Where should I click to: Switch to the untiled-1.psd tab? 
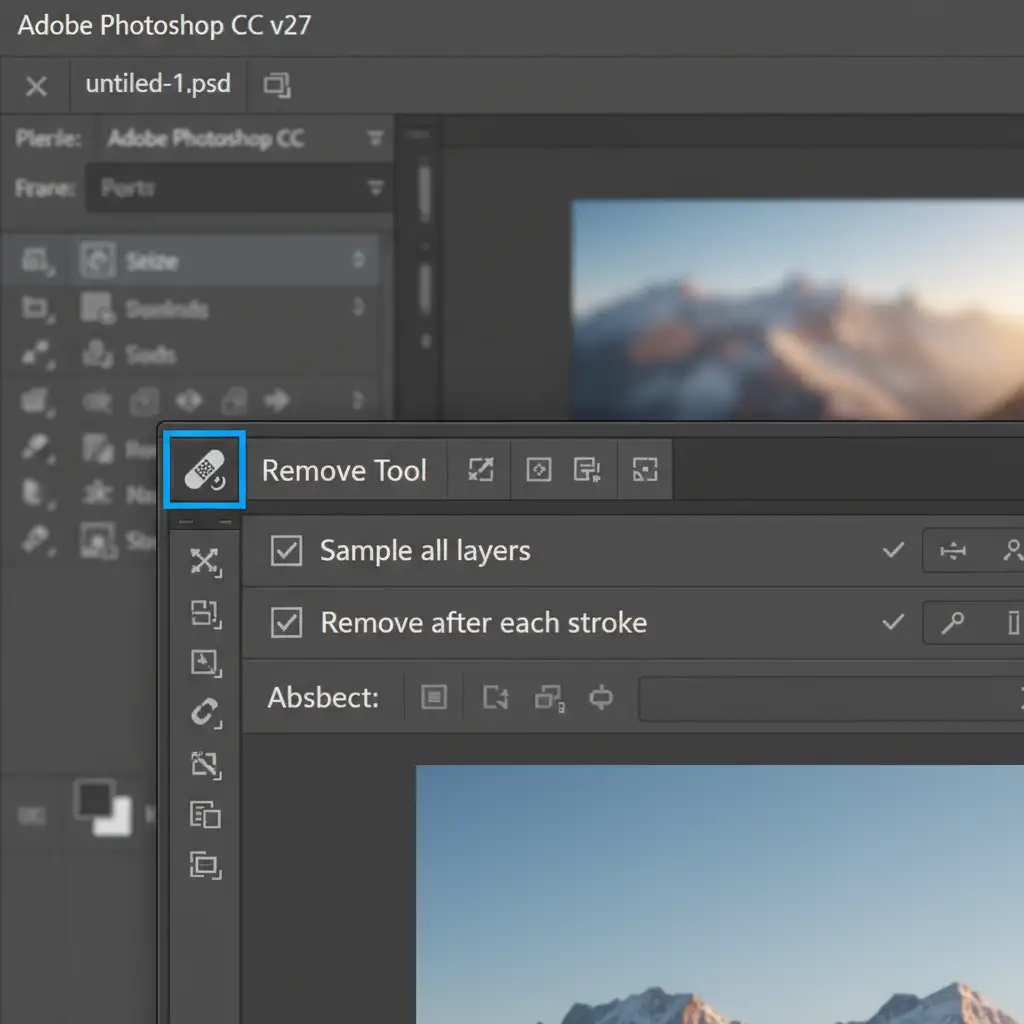pos(158,84)
